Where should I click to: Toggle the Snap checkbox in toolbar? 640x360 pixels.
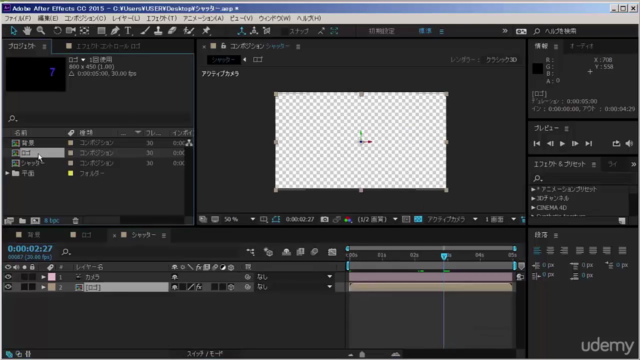(x=284, y=31)
